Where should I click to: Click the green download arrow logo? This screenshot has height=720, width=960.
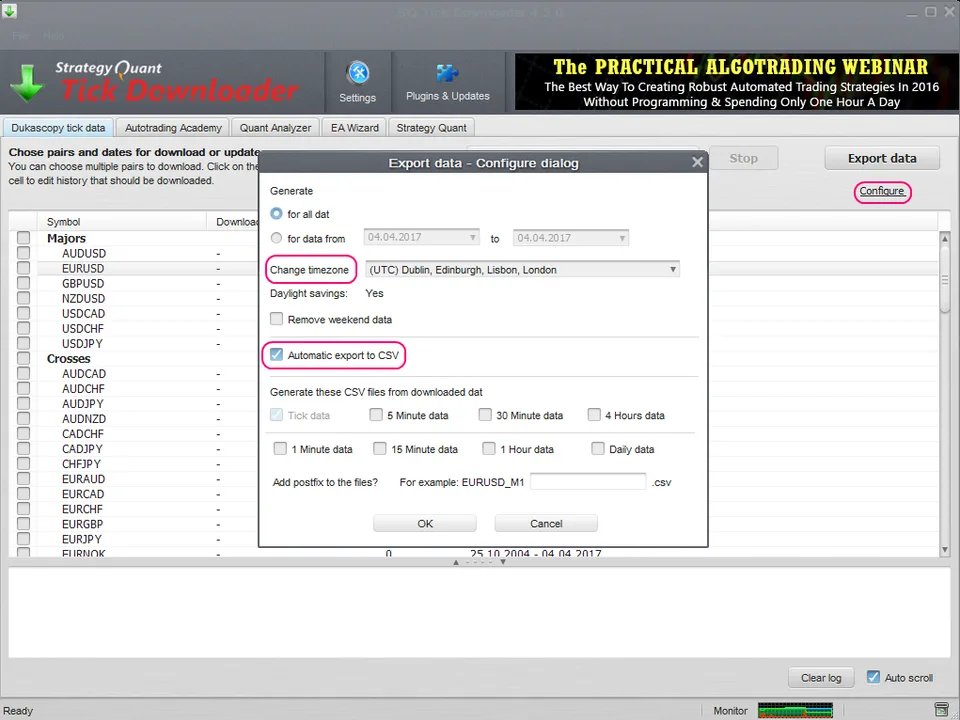click(x=28, y=83)
